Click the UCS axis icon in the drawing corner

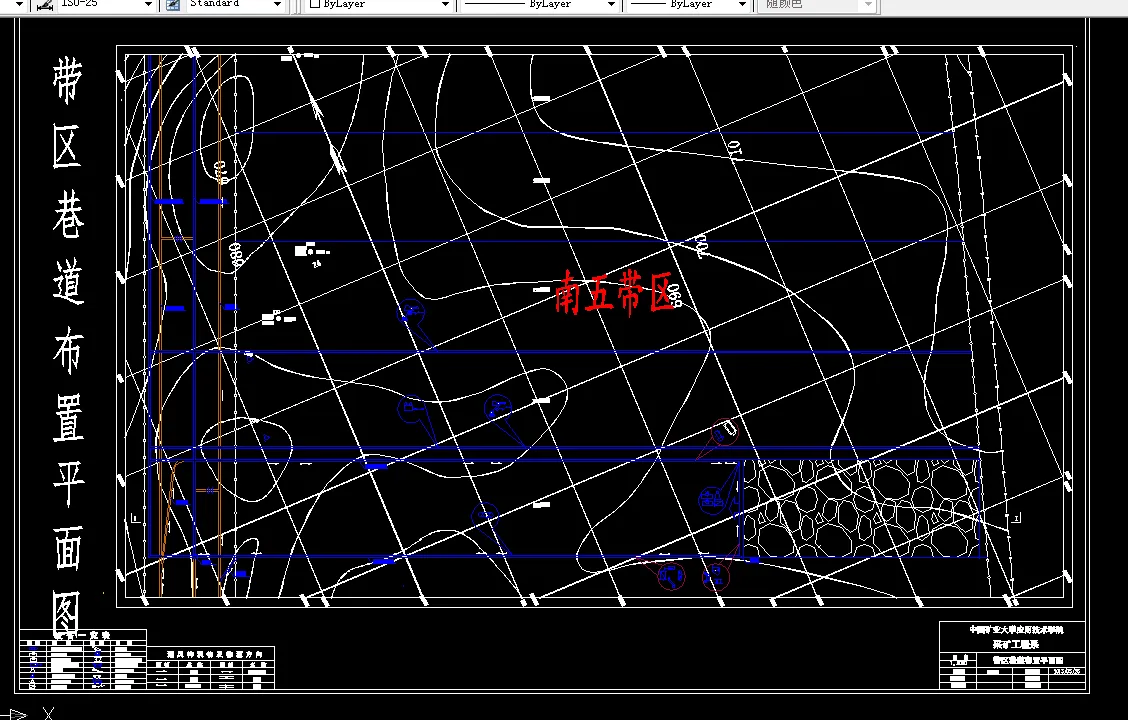[29, 714]
